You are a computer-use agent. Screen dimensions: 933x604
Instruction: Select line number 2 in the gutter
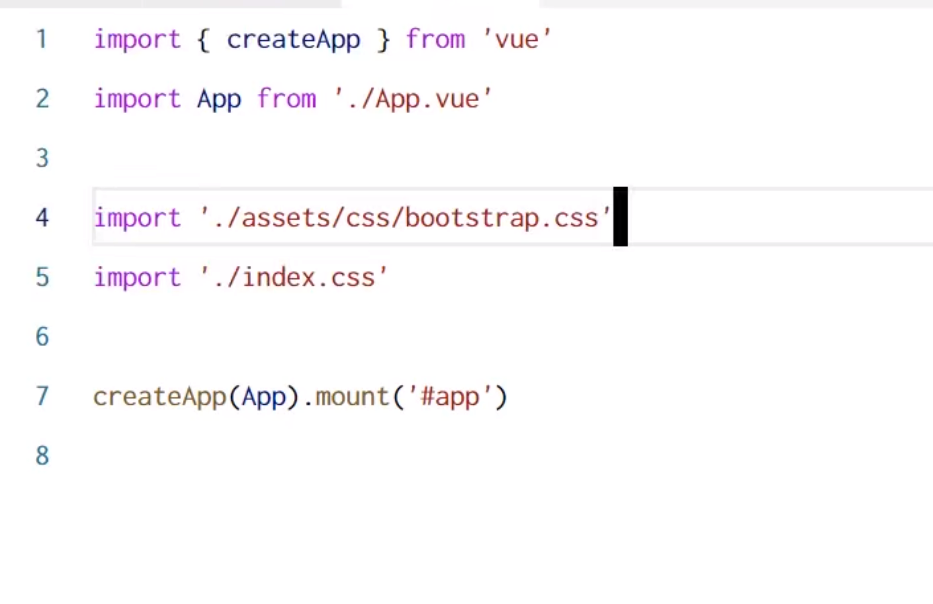42,99
